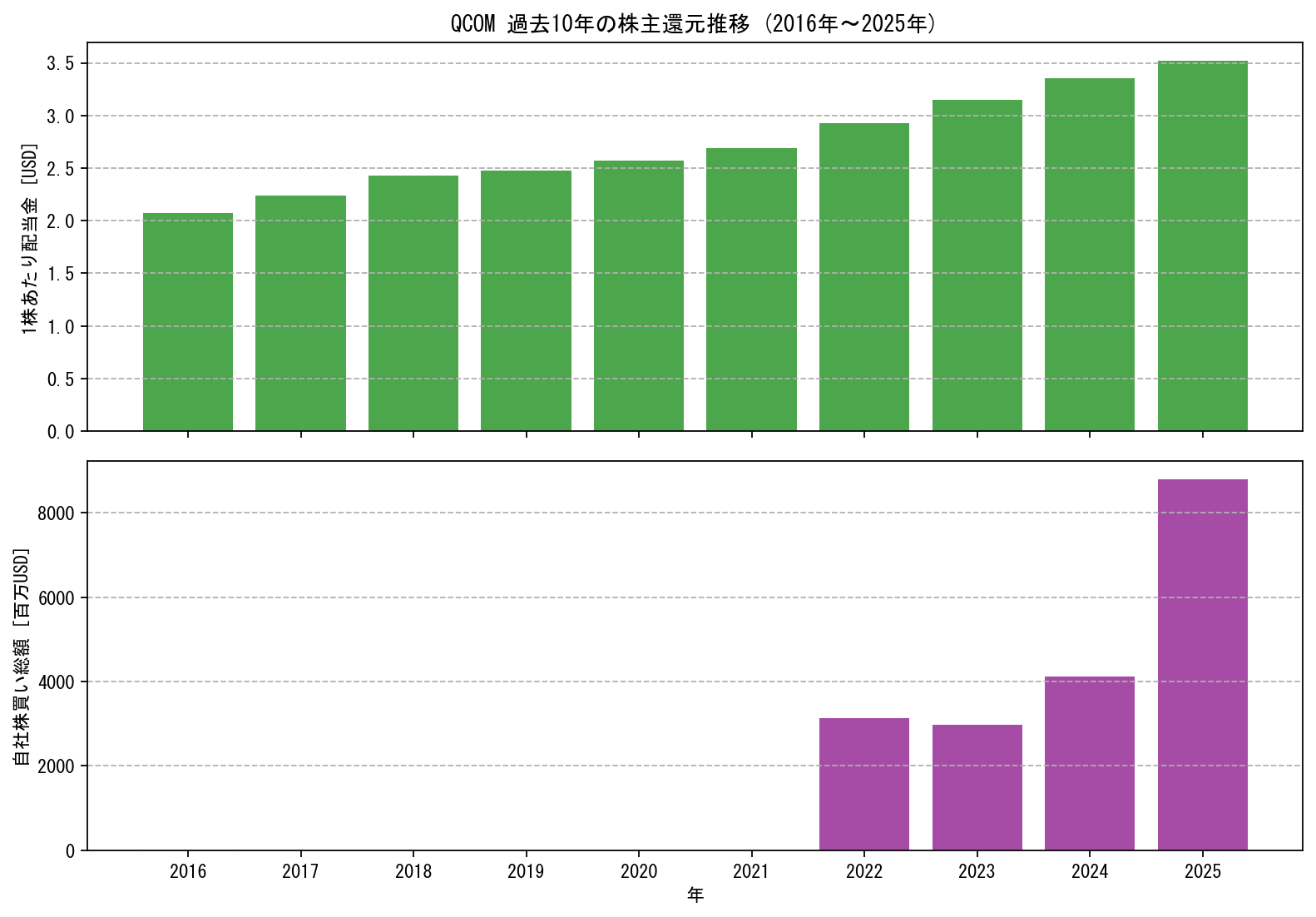Image resolution: width=1316 pixels, height=917 pixels.
Task: Select the 2023 purple buyback bar
Action: coord(977,787)
